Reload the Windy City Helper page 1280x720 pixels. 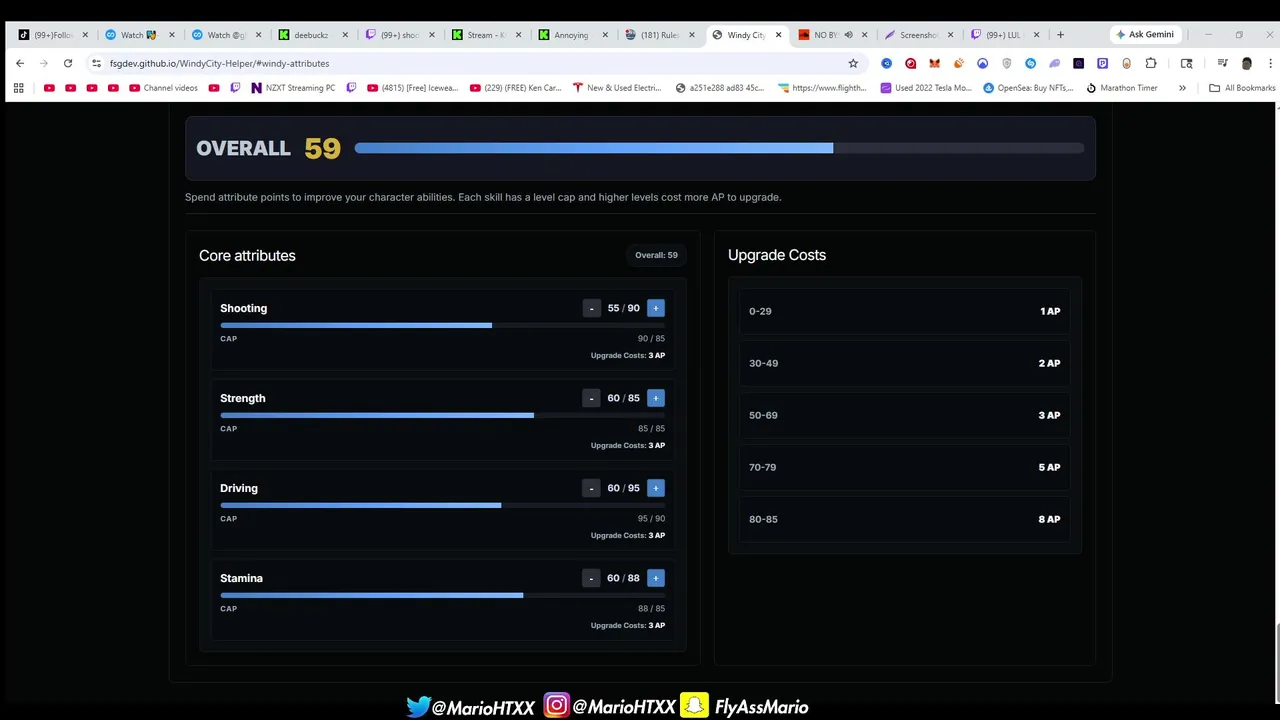(68, 63)
